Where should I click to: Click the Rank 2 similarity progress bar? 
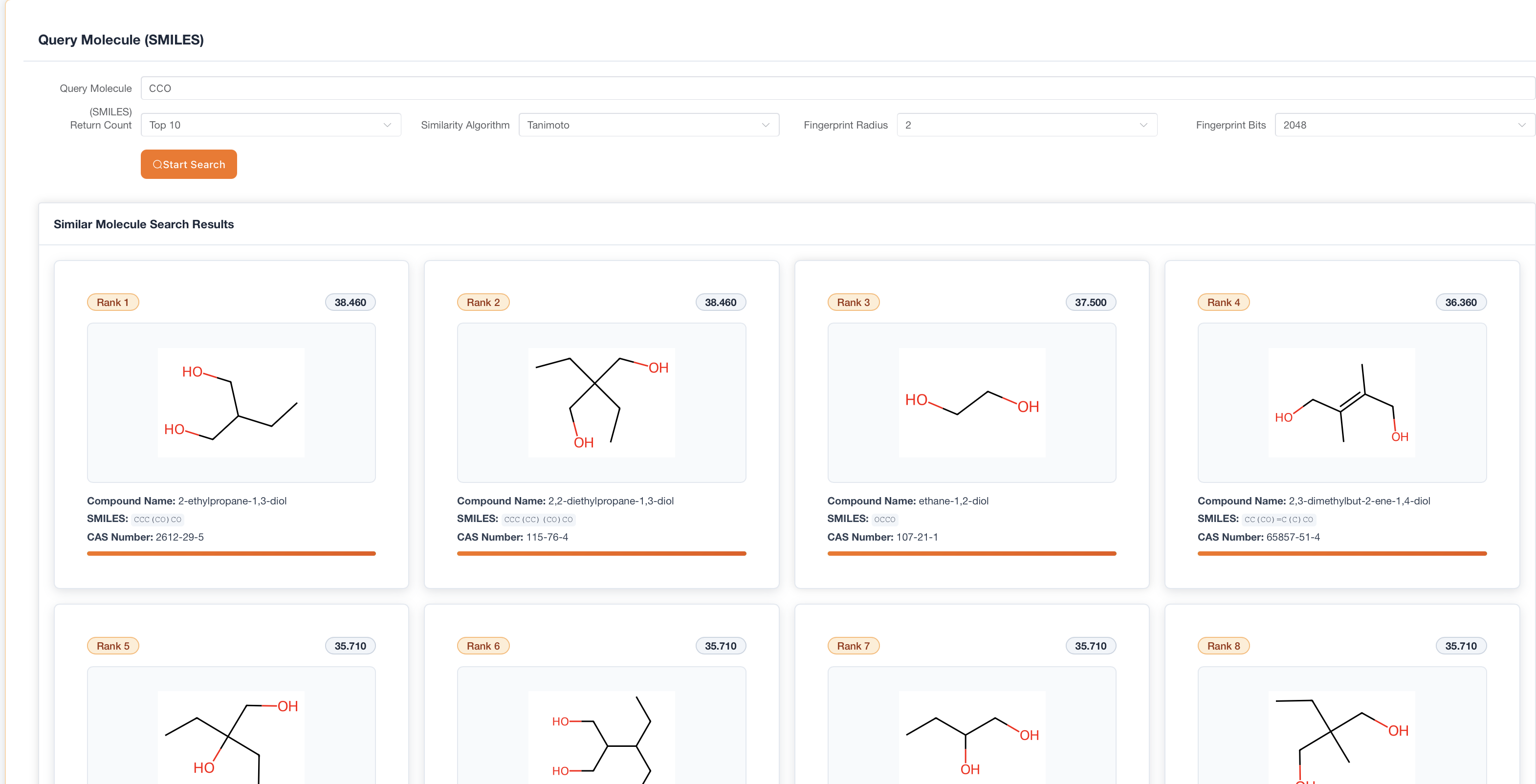click(602, 553)
